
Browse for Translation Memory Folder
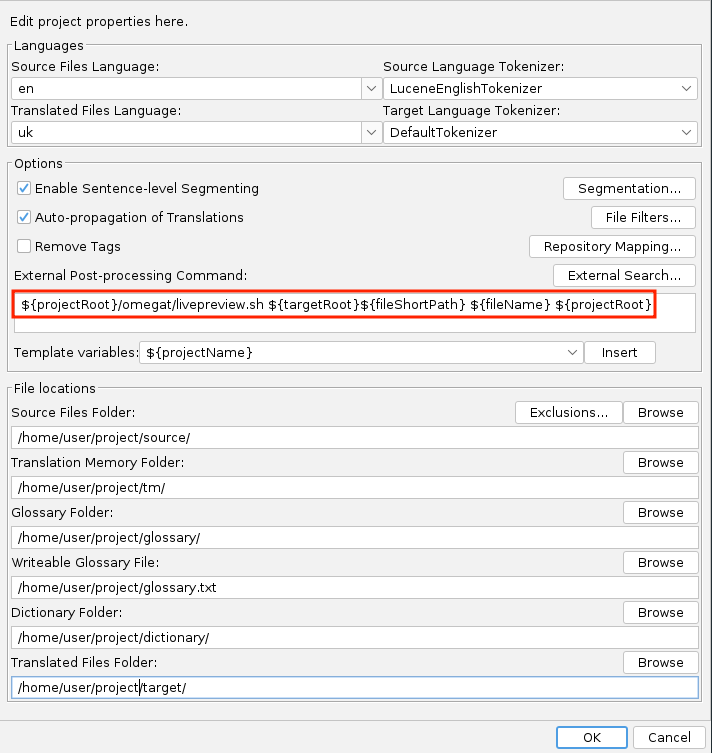coord(660,462)
